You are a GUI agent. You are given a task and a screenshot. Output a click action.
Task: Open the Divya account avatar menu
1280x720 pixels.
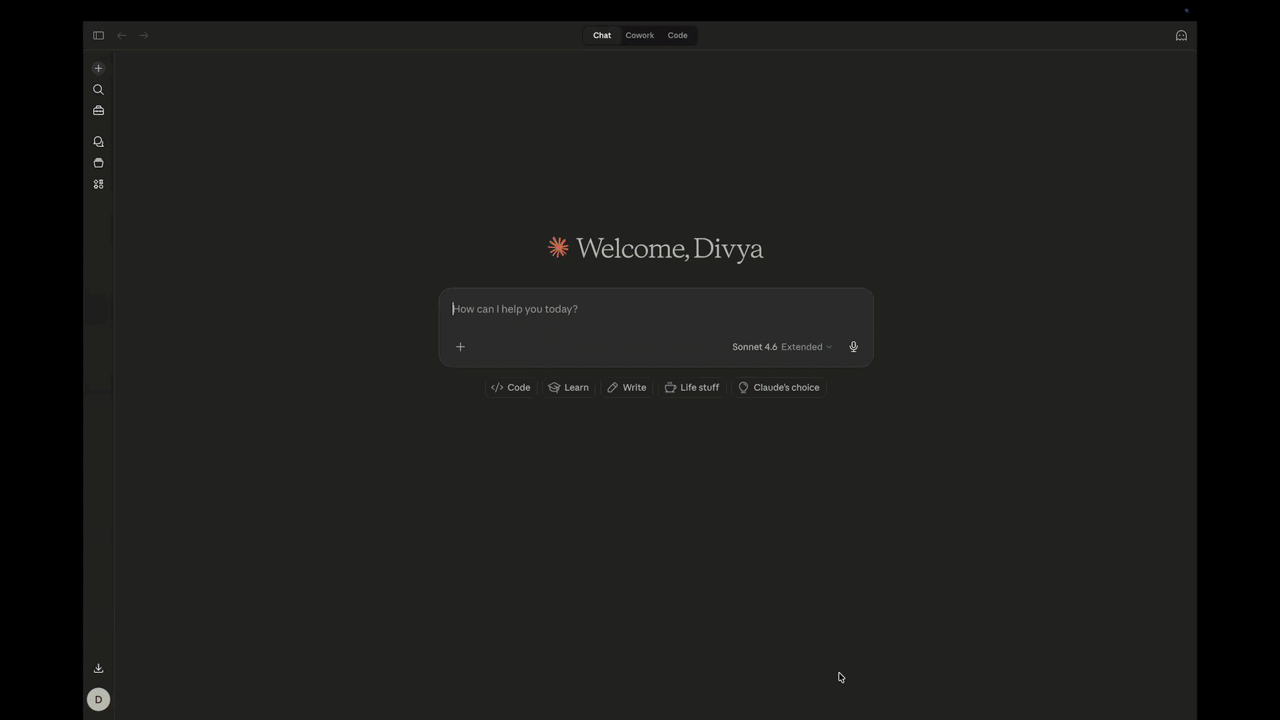click(x=98, y=699)
